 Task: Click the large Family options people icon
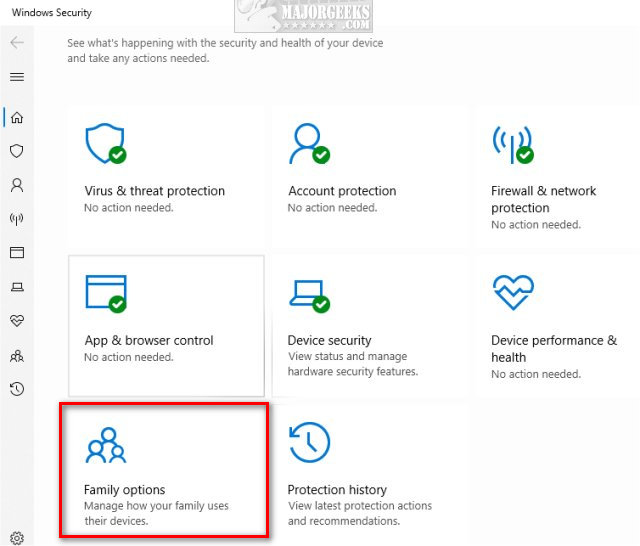click(x=106, y=445)
